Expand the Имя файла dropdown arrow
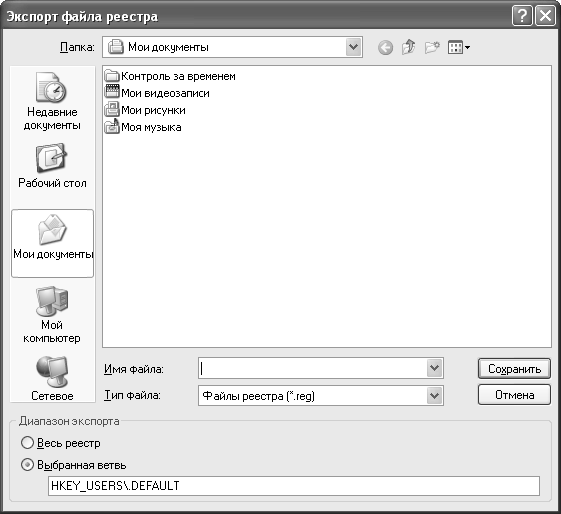Image resolution: width=561 pixels, height=514 pixels. (434, 368)
